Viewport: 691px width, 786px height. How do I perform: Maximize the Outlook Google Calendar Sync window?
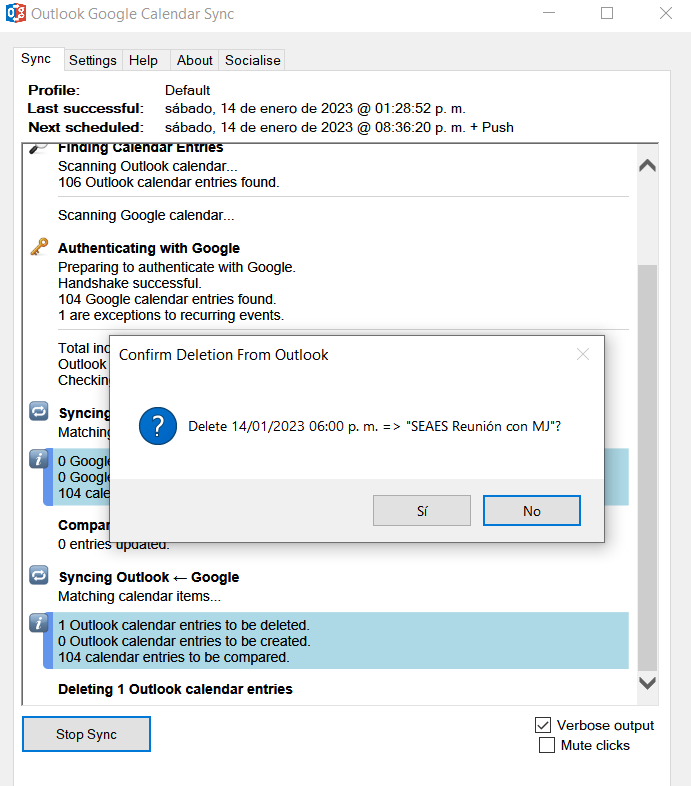[x=607, y=13]
